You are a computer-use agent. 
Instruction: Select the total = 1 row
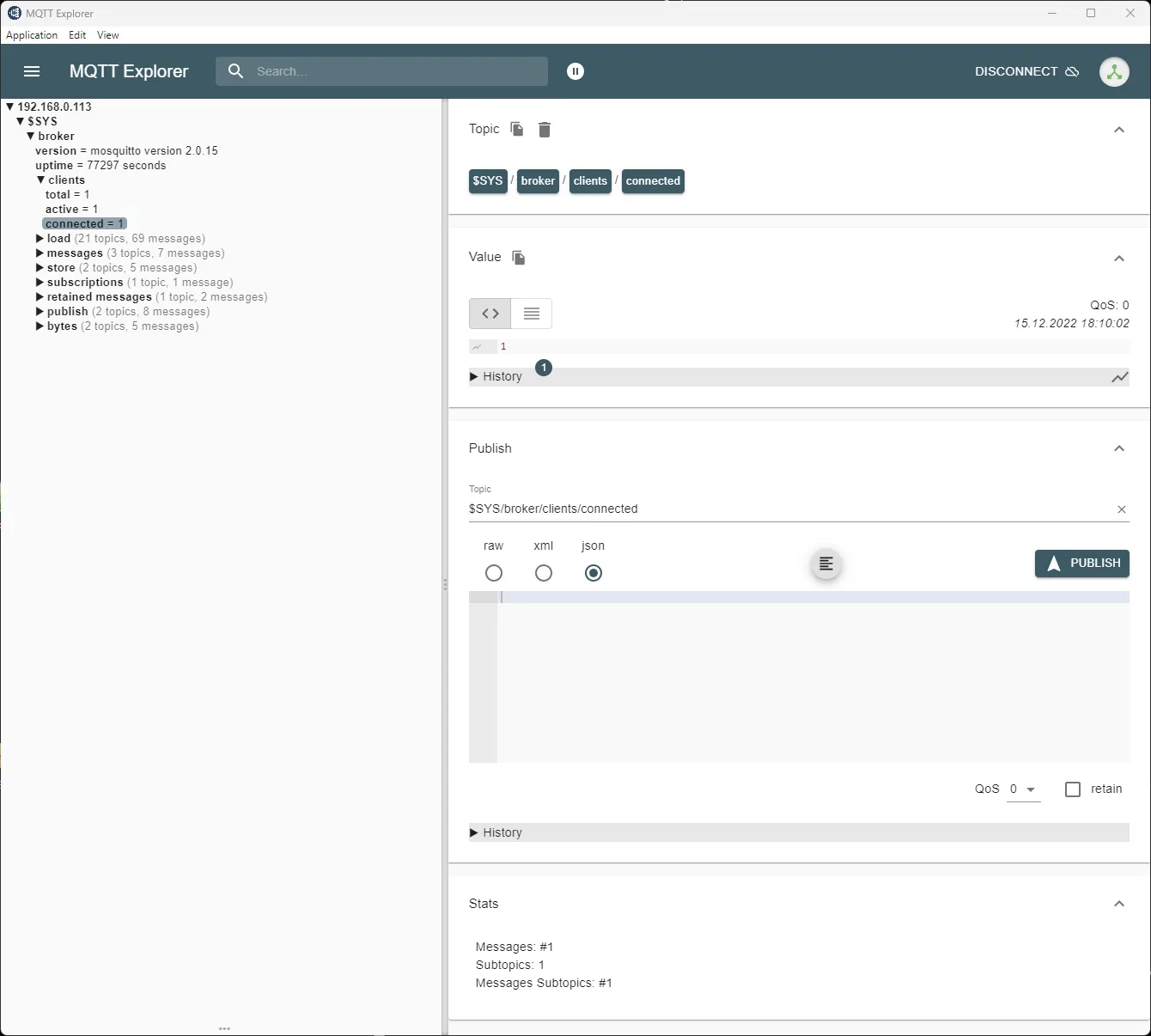coord(68,194)
